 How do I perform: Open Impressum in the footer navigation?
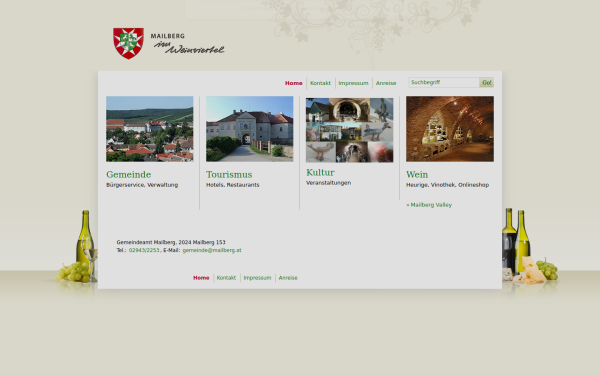tap(257, 278)
